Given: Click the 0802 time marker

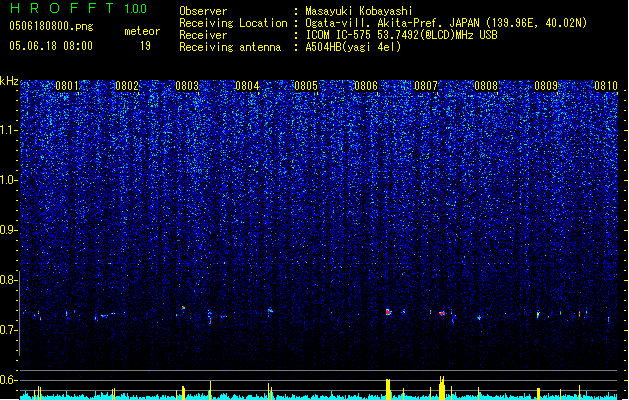Looking at the screenshot, I should click(x=127, y=86).
